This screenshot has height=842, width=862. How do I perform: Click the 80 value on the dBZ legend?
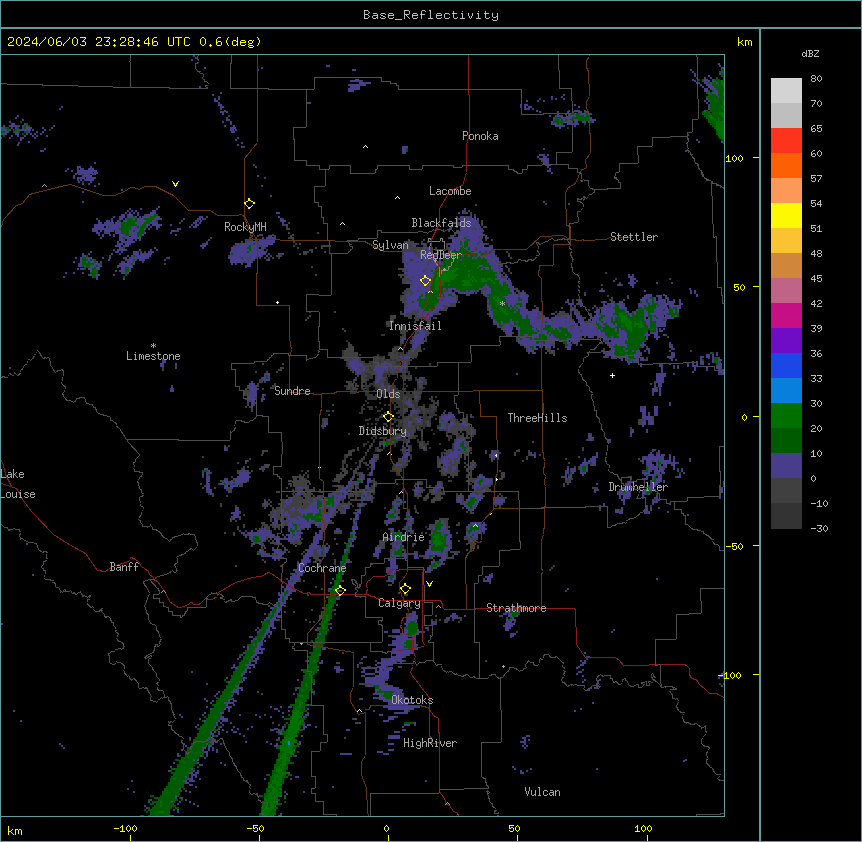coord(816,79)
